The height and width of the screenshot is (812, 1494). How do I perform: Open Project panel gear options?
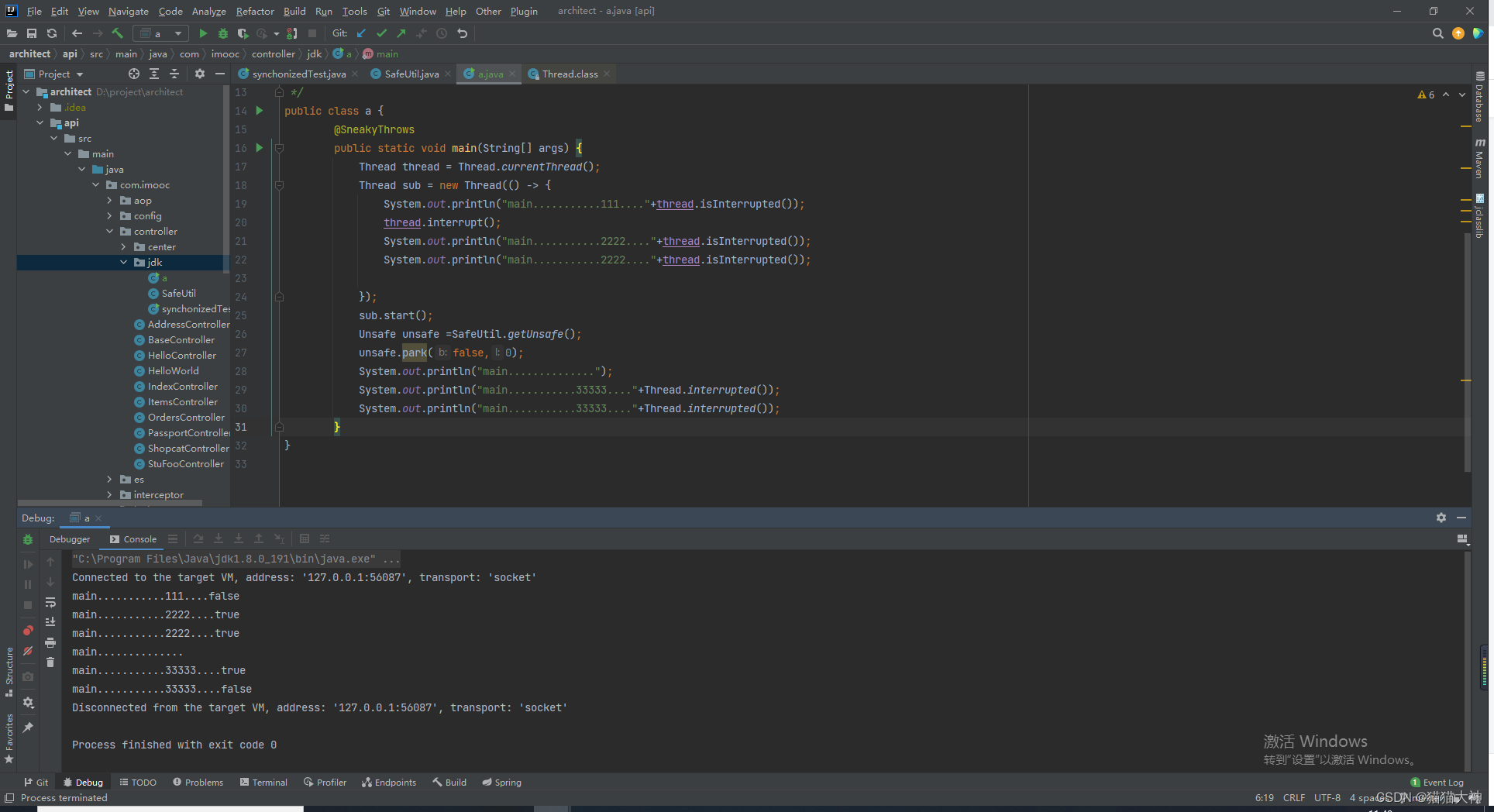pos(200,74)
